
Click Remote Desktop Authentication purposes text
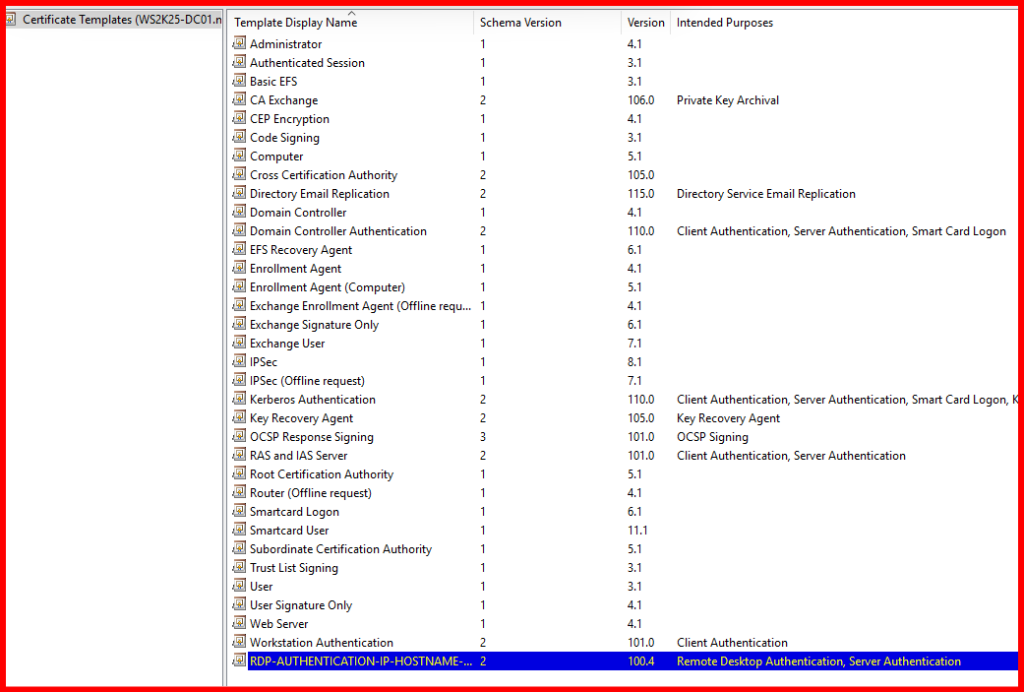tap(819, 662)
